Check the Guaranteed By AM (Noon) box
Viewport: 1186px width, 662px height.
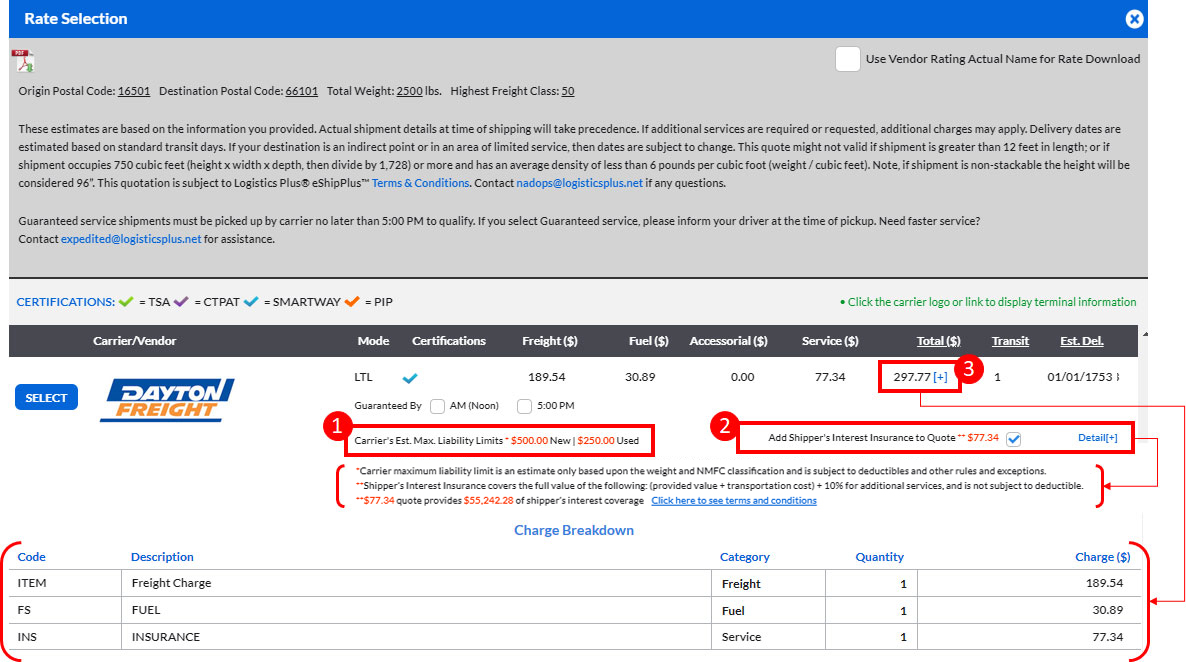click(x=437, y=406)
